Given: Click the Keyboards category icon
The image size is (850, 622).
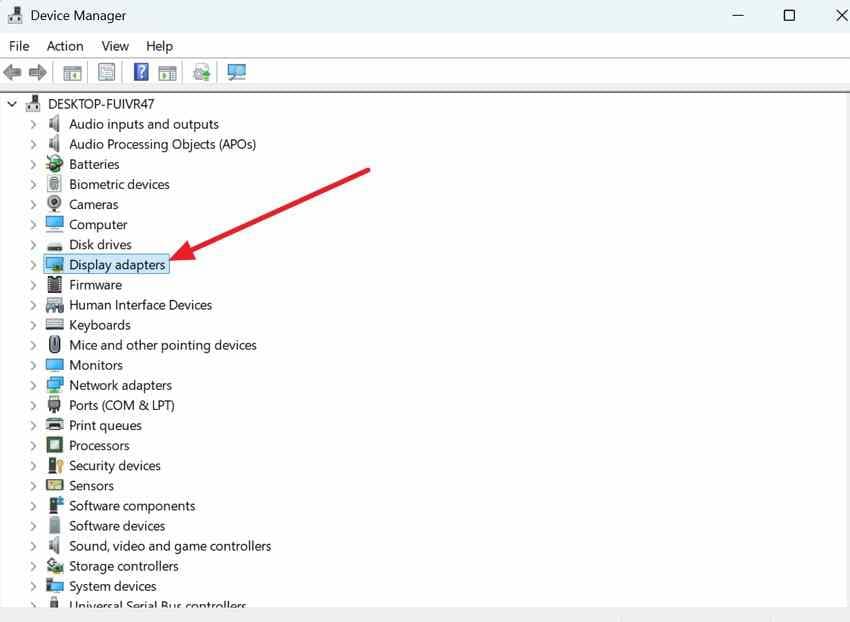Looking at the screenshot, I should (x=55, y=324).
